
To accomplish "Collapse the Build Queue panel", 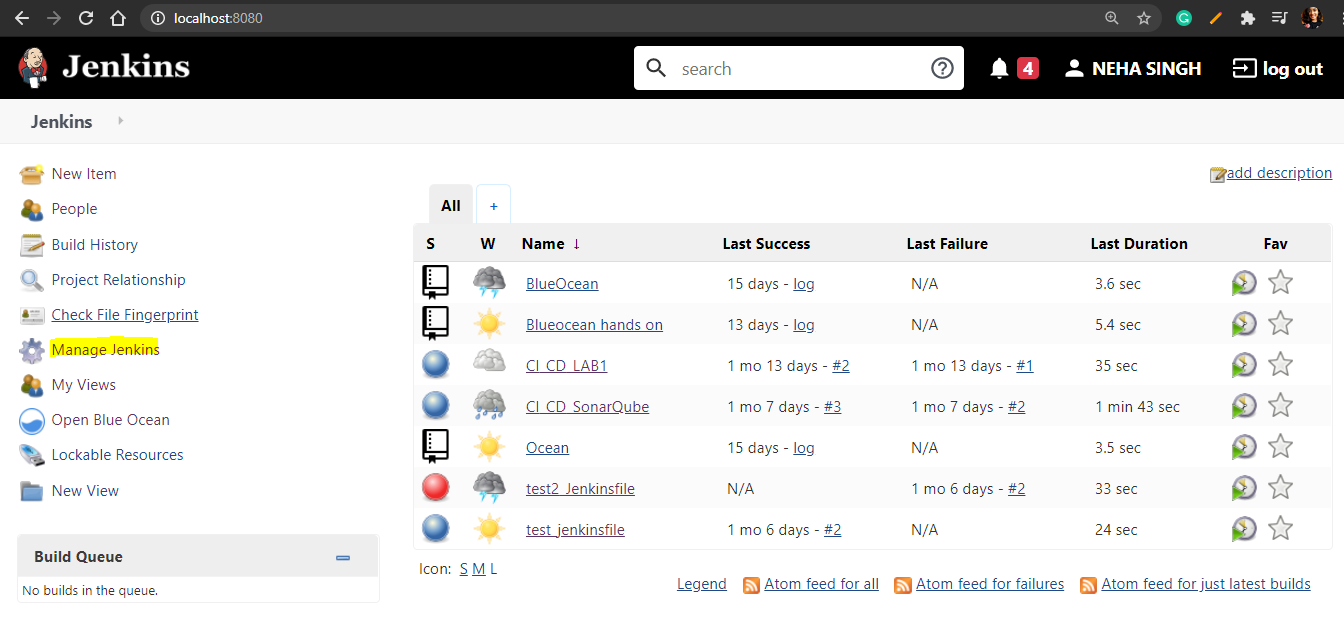I will tap(343, 557).
